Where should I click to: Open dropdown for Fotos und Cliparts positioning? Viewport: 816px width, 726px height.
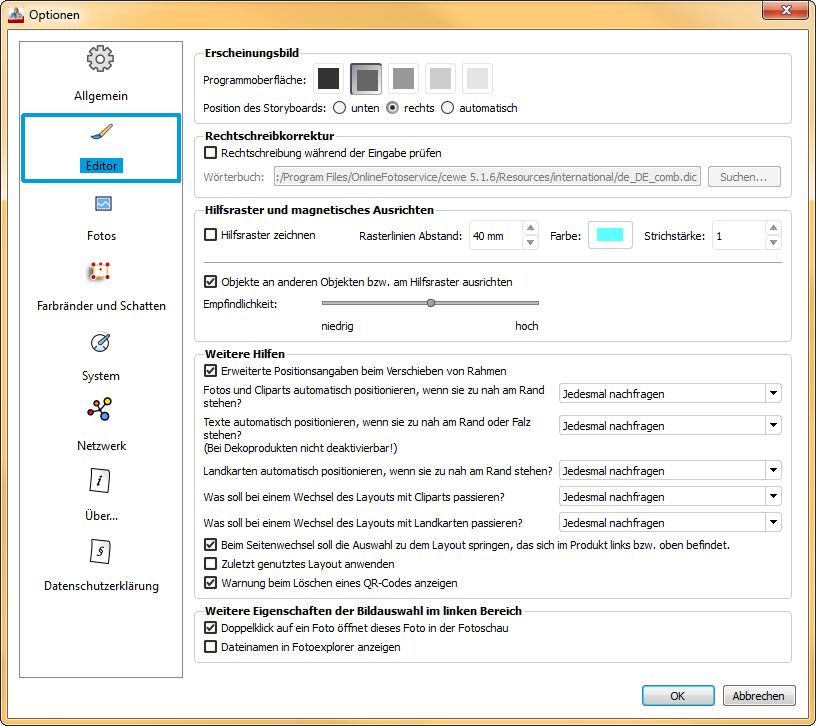(x=772, y=394)
